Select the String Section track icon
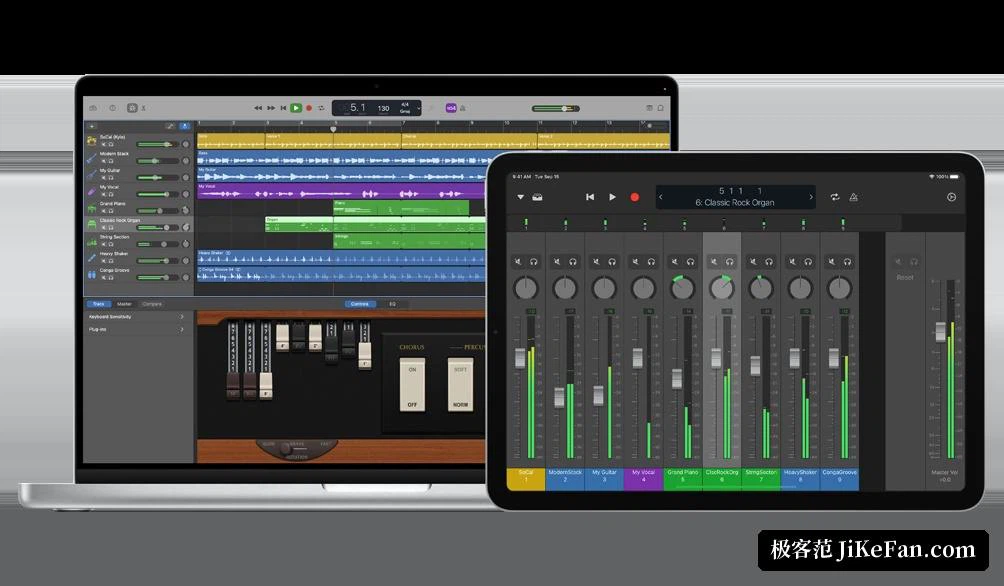 [x=92, y=241]
